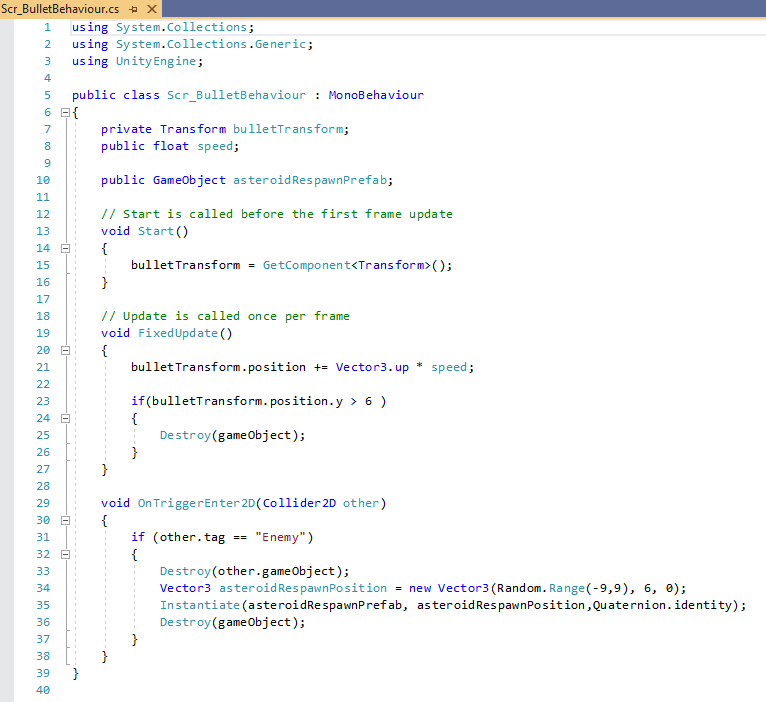Click the MonoBehaviour base class name
Viewport: 766px width, 702px height.
click(x=375, y=95)
